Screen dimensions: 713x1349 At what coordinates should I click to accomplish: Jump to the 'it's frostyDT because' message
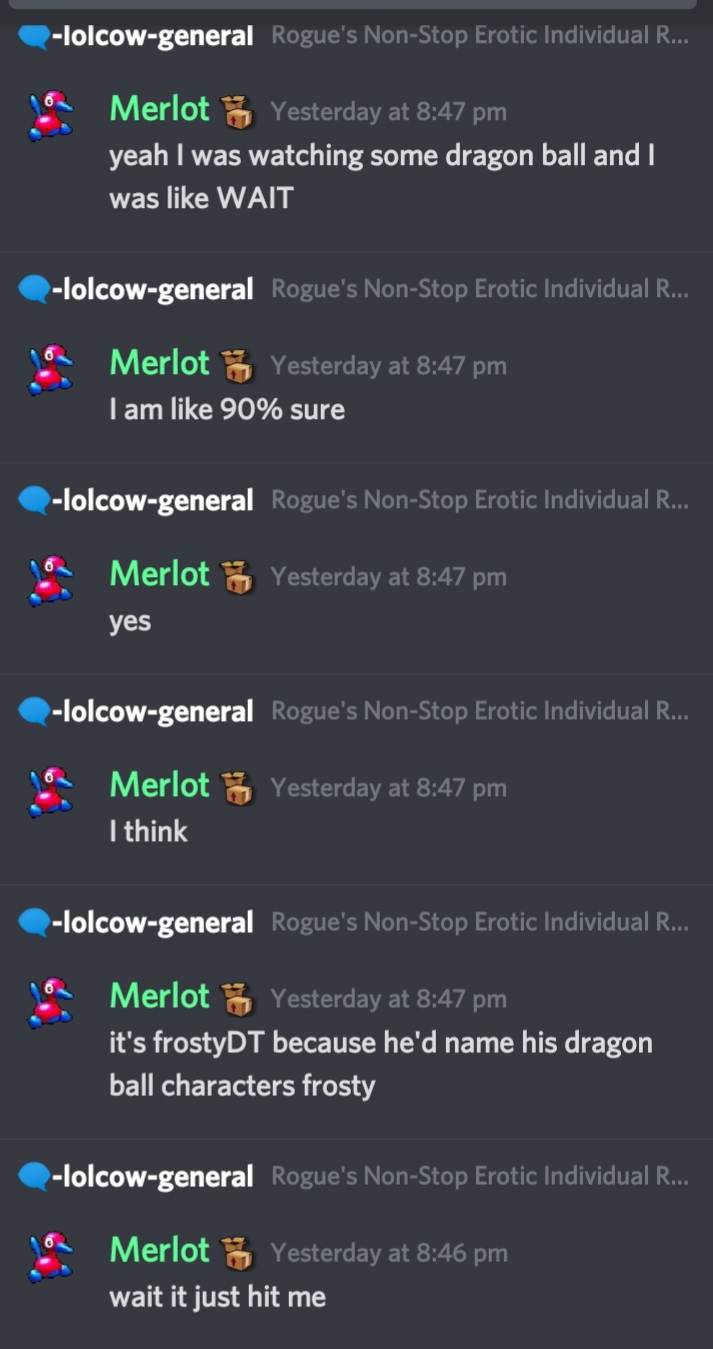point(381,1064)
